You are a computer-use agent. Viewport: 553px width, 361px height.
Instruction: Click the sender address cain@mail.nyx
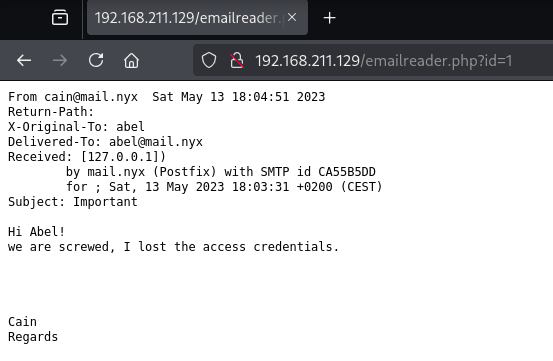(x=91, y=97)
